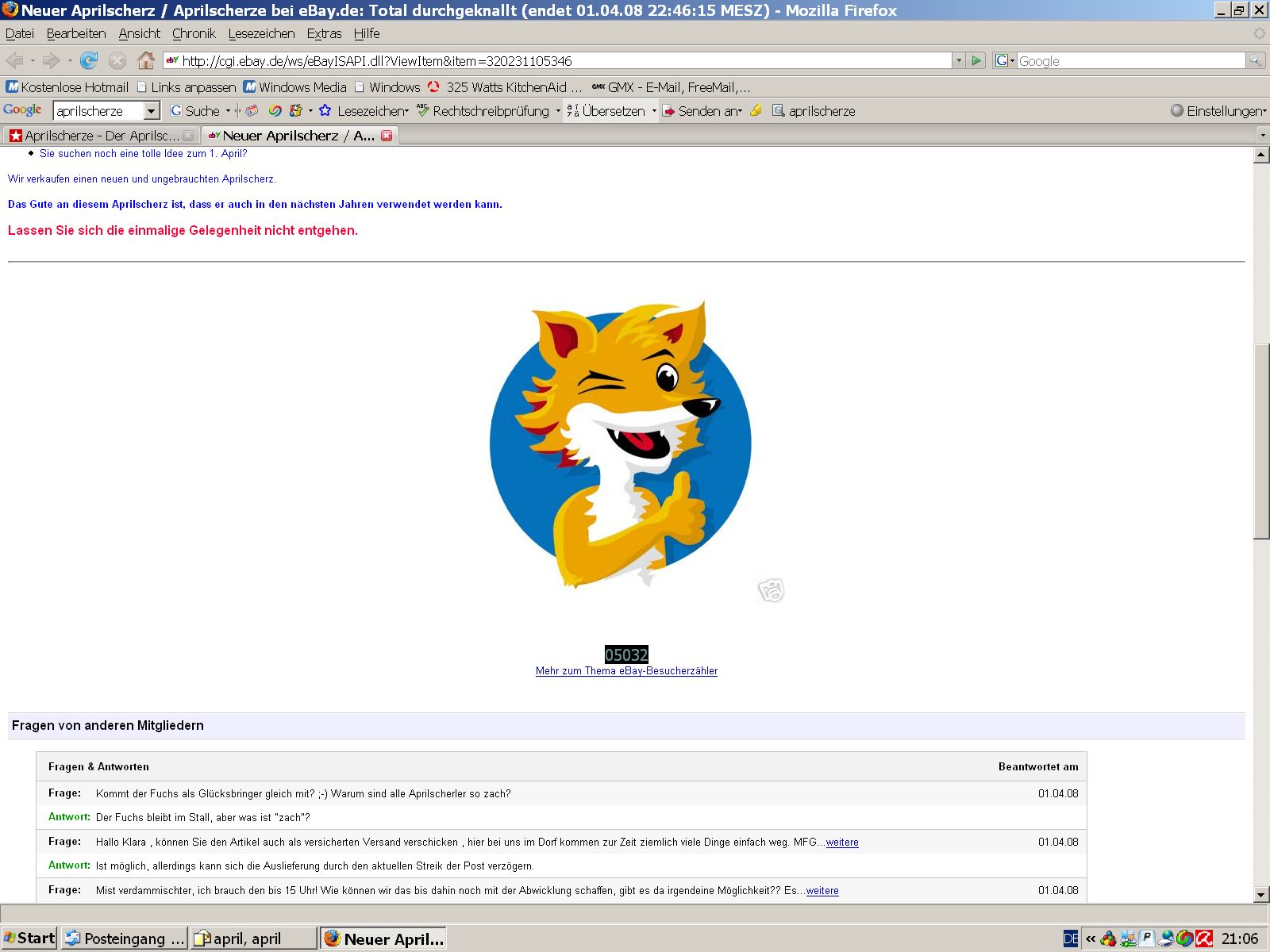
Task: Open the Ansicht menu
Action: 140,33
